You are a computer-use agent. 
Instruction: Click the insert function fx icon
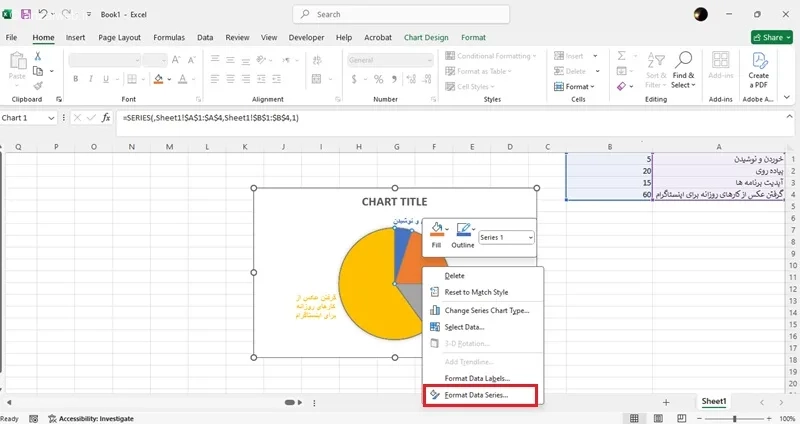[106, 118]
